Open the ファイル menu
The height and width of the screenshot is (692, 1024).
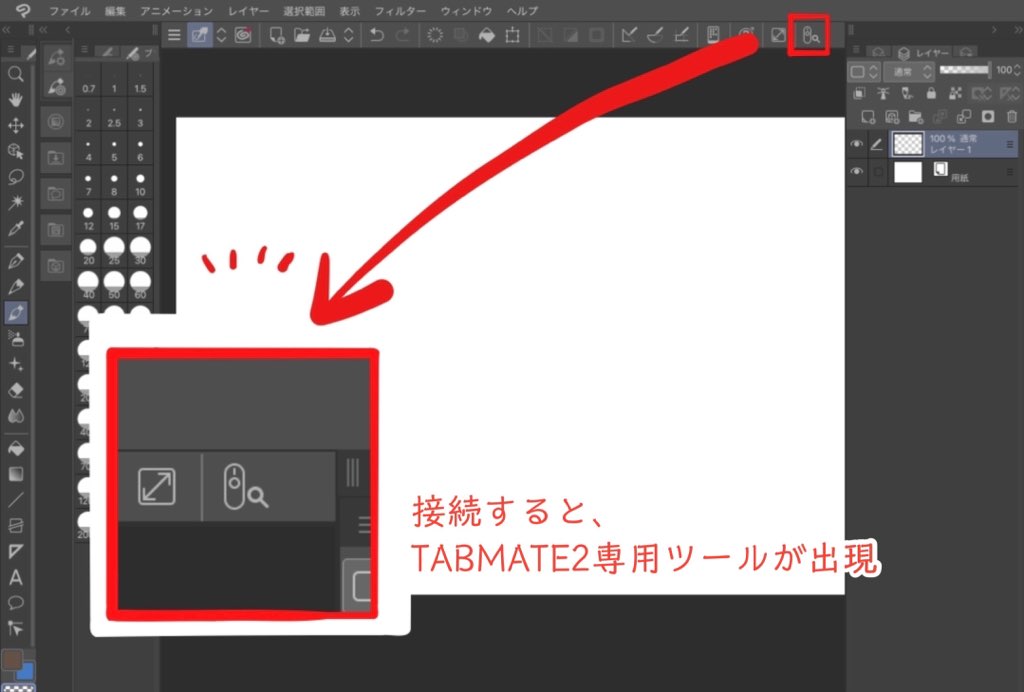(x=70, y=11)
